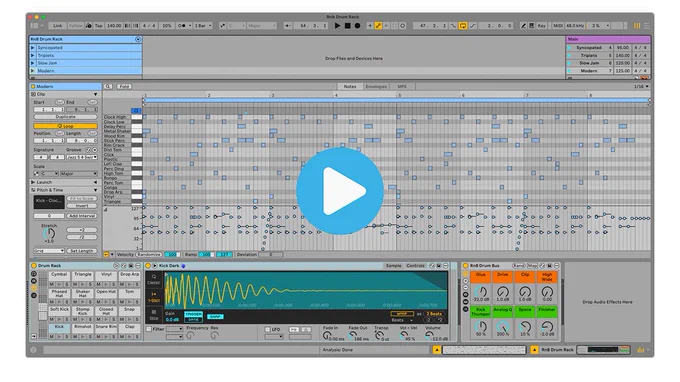Launch the Slow Jam clip play triangle
The width and height of the screenshot is (680, 382).
coord(33,63)
